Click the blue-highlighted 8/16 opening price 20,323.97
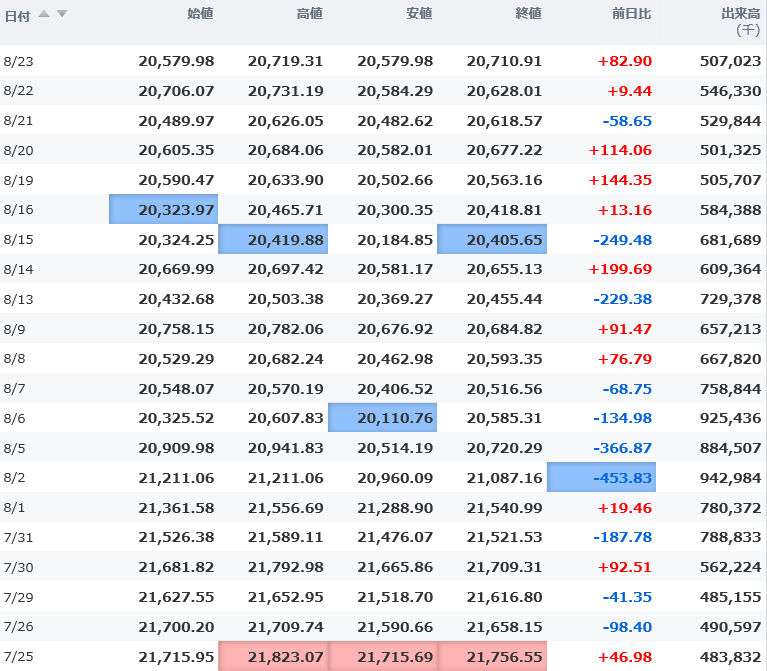The height and width of the screenshot is (671, 767). tap(164, 210)
